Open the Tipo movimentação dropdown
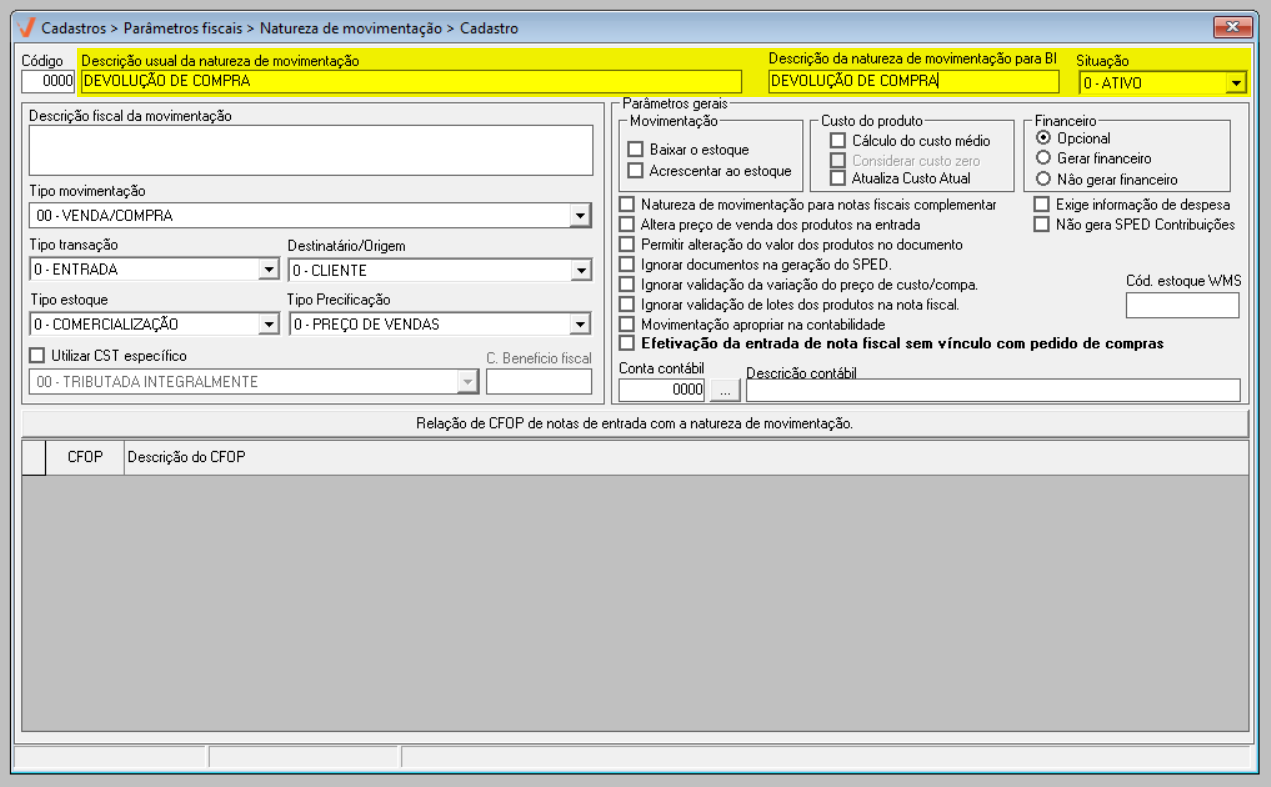Screen dimensions: 1271x787 pos(580,216)
